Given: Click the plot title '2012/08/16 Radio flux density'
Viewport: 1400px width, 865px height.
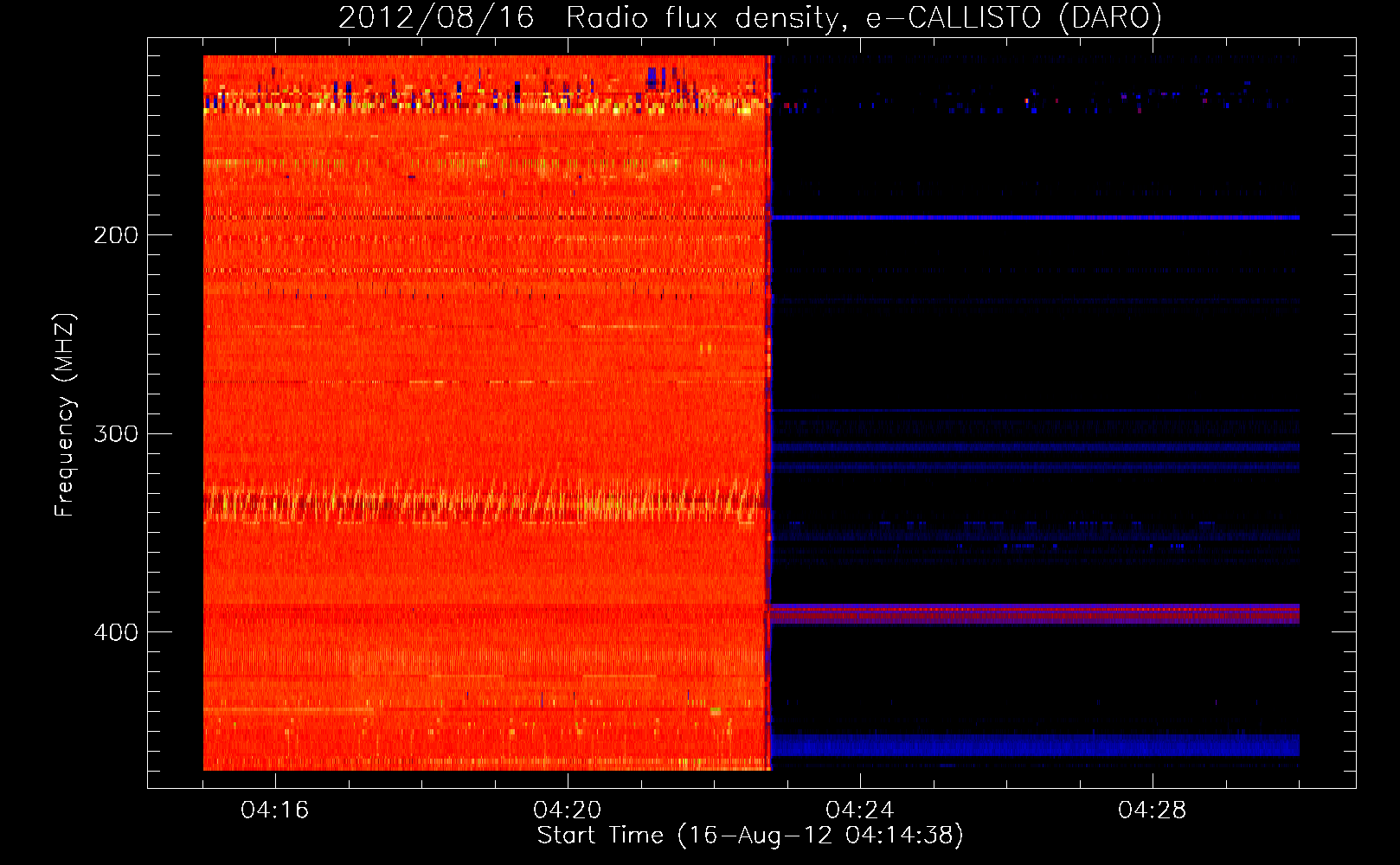Looking at the screenshot, I should (749, 17).
